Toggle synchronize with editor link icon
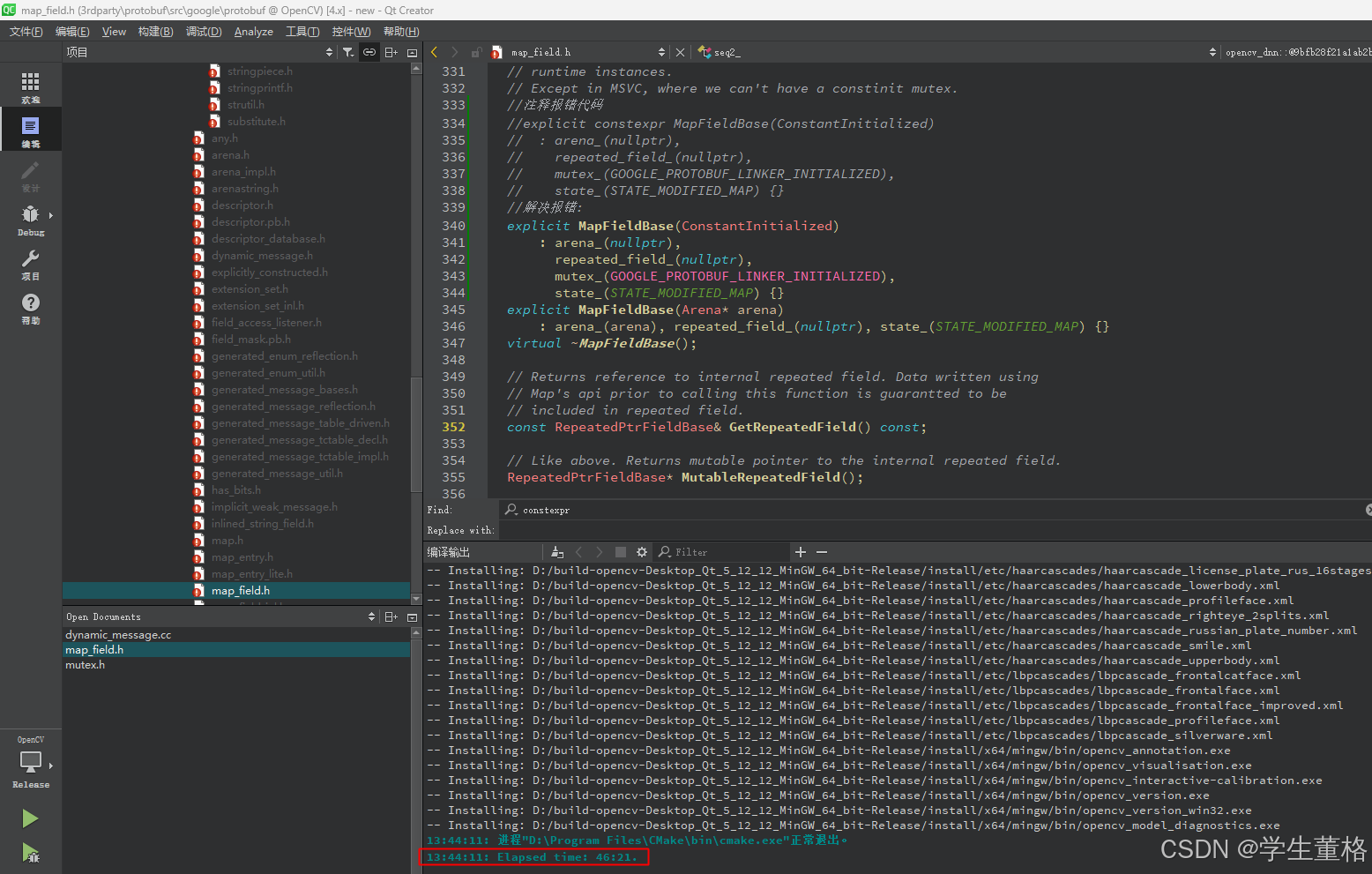The image size is (1372, 874). click(369, 52)
